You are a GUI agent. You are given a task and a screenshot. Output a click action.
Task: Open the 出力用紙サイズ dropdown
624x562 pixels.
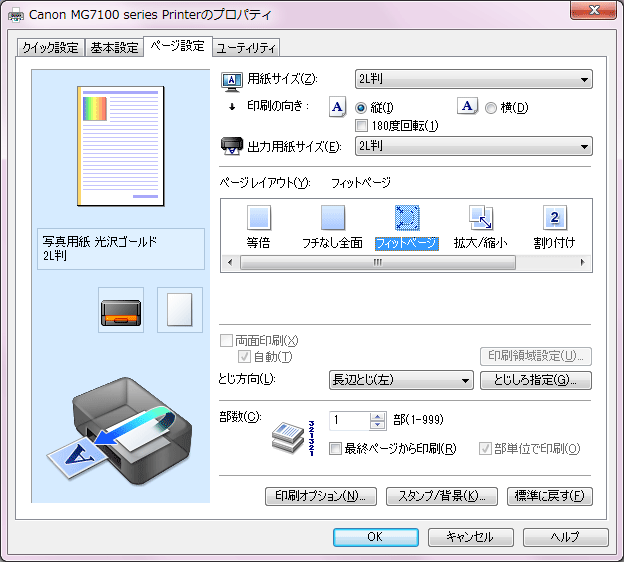[x=474, y=146]
